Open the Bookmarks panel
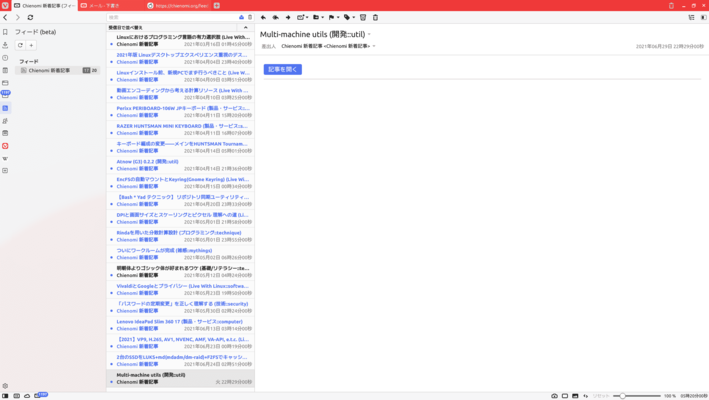The height and width of the screenshot is (400, 709). tap(5, 32)
